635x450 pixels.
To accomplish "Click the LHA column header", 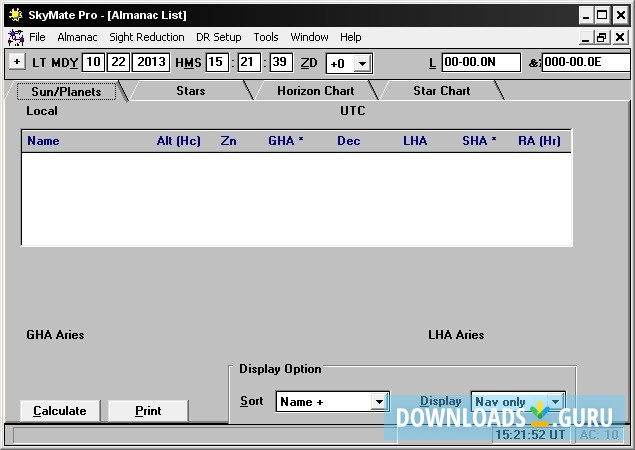I will 415,141.
